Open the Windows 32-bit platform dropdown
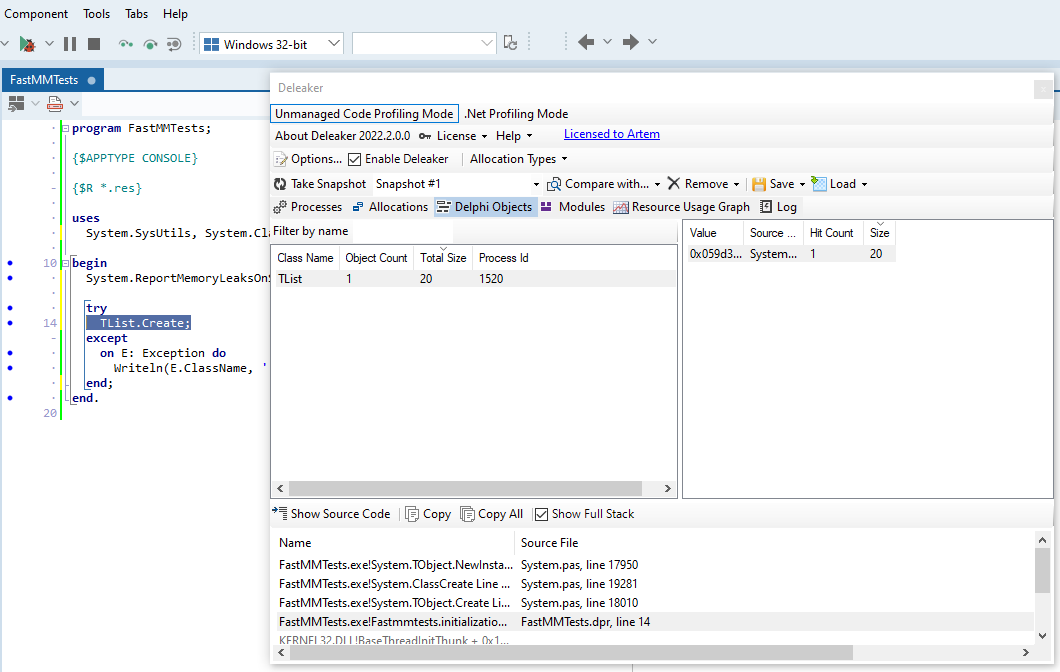Image resolution: width=1060 pixels, height=672 pixels. point(334,44)
